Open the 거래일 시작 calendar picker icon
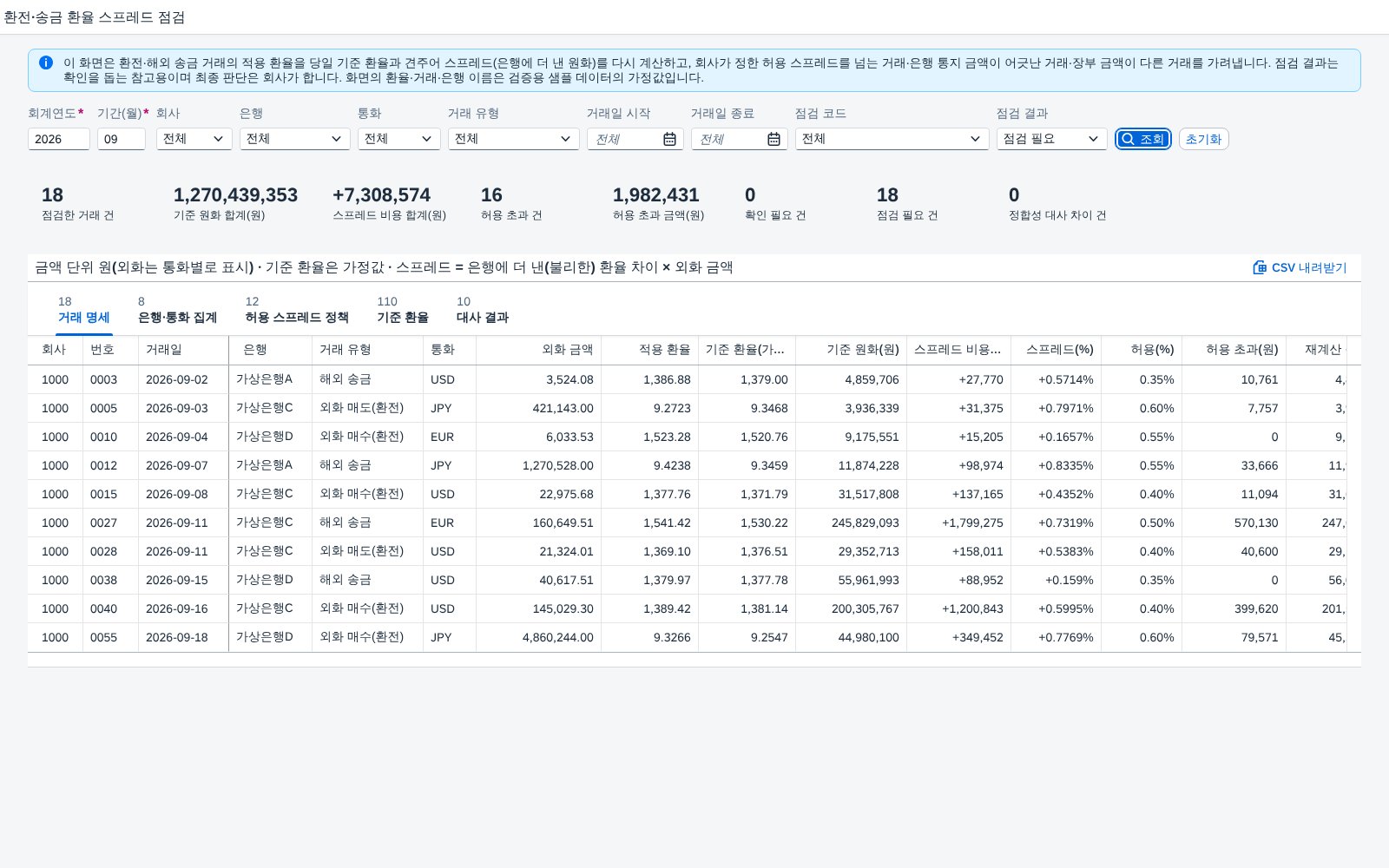The width and height of the screenshot is (1389, 868). [669, 139]
